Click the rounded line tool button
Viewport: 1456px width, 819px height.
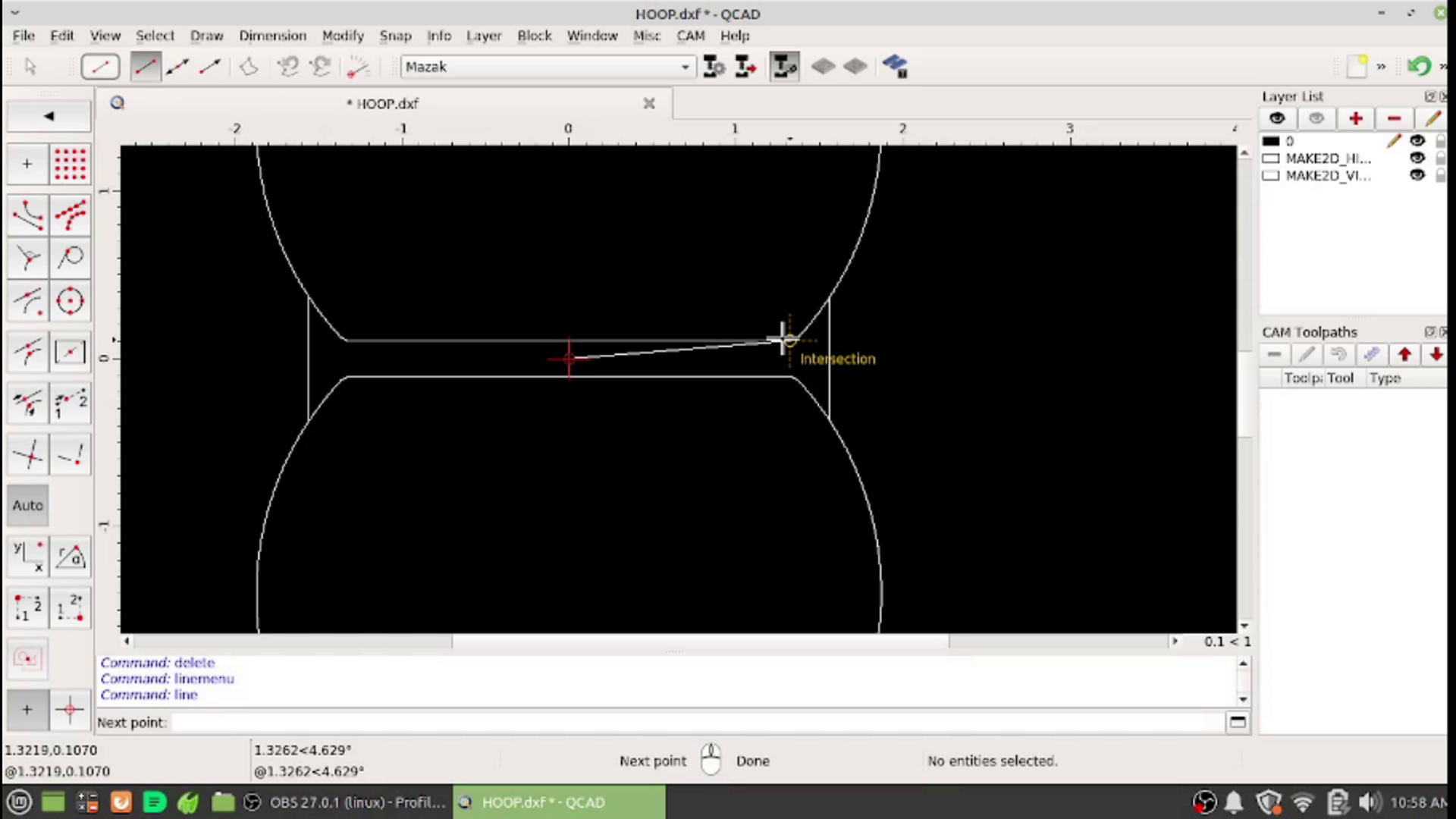(100, 67)
